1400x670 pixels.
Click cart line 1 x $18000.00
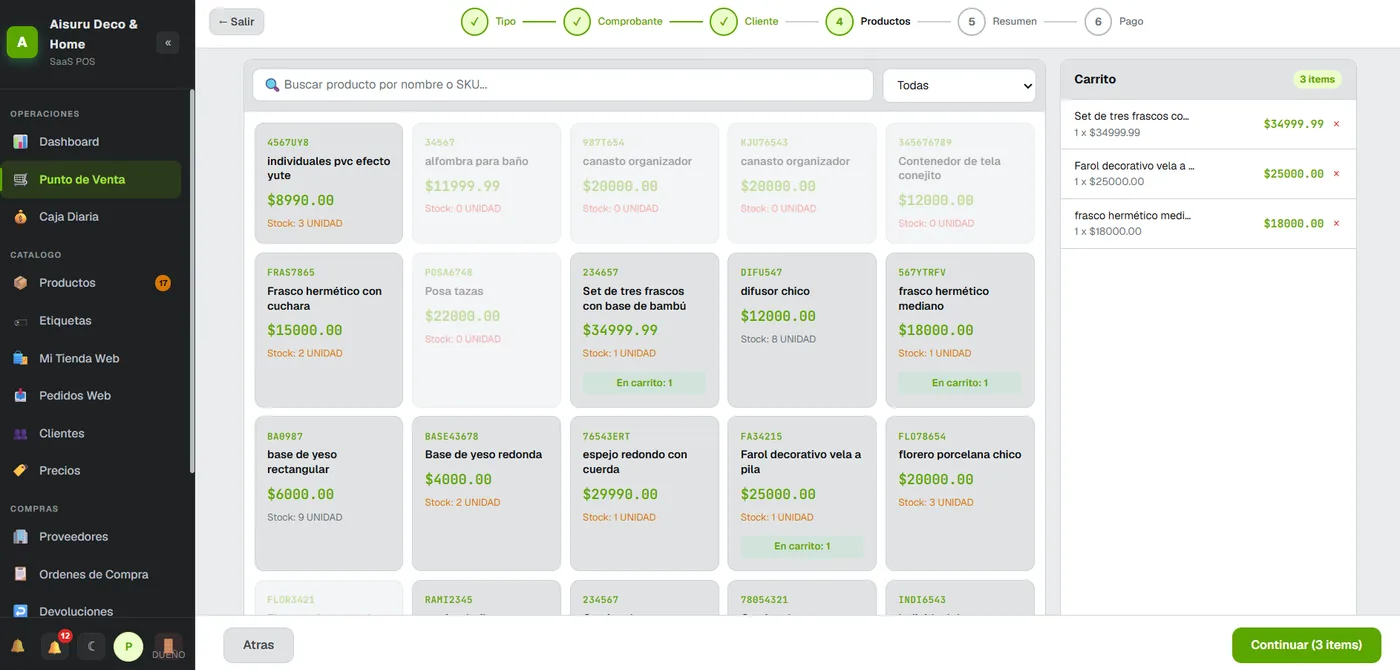[x=1108, y=231]
